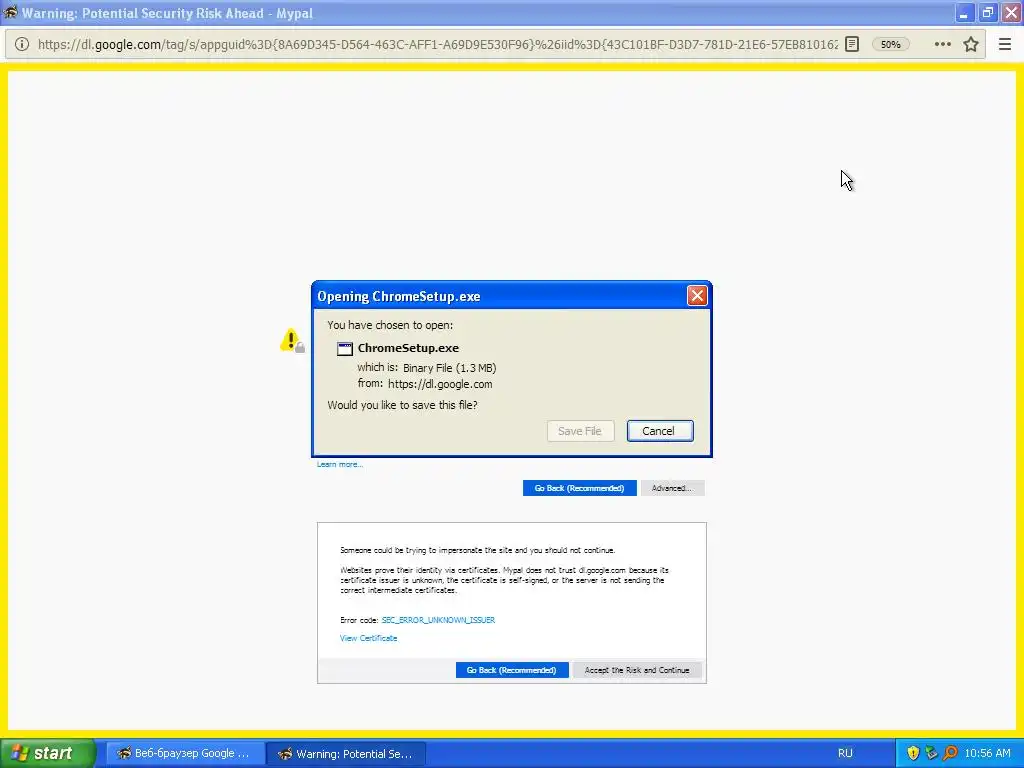1024x768 pixels.
Task: Open the View Certificate link
Action: coord(368,638)
